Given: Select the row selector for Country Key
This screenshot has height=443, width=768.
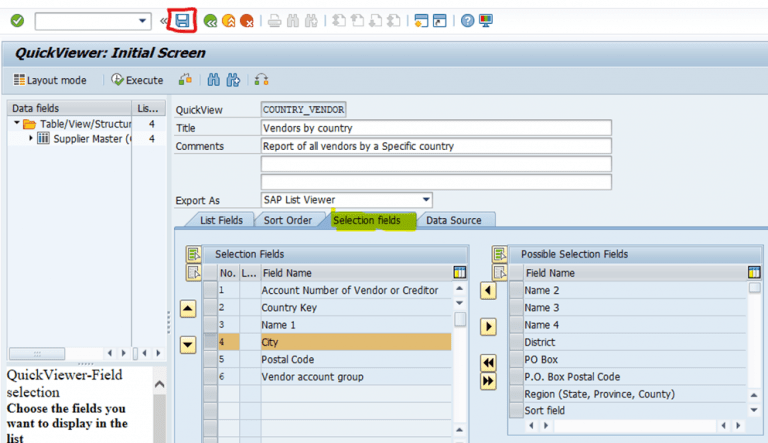Looking at the screenshot, I should tap(210, 308).
